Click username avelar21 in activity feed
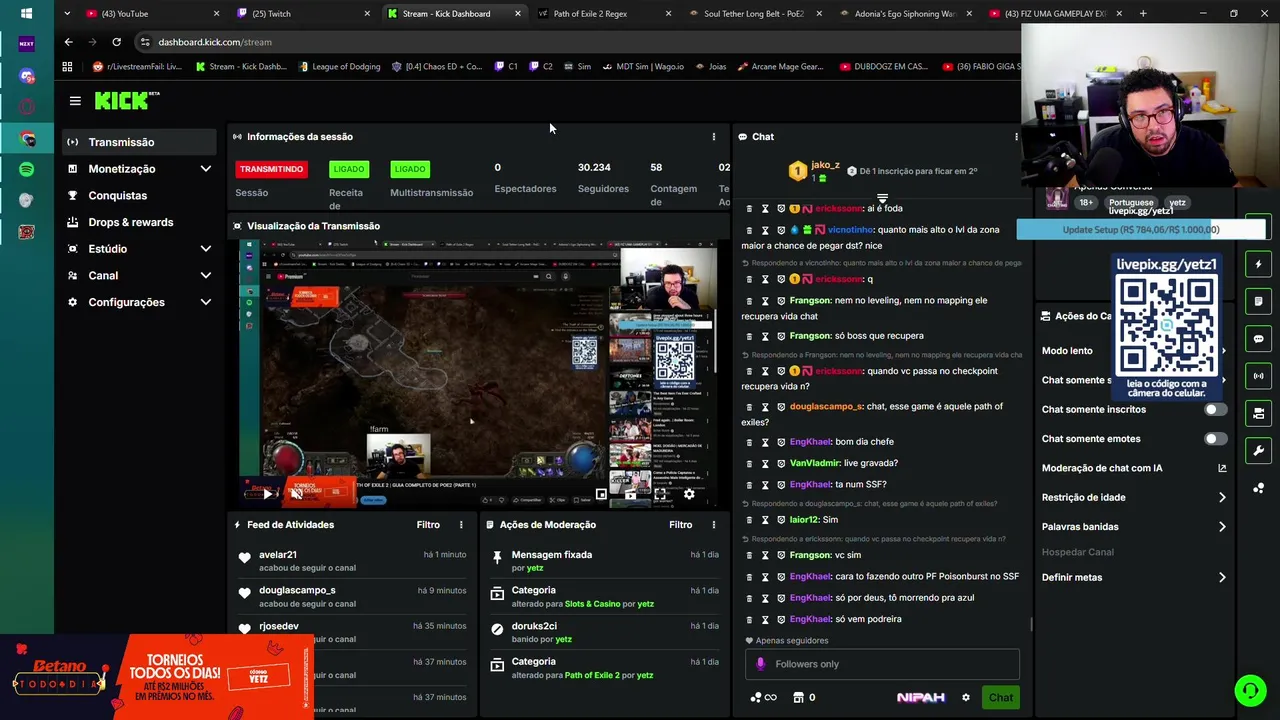 [x=278, y=554]
